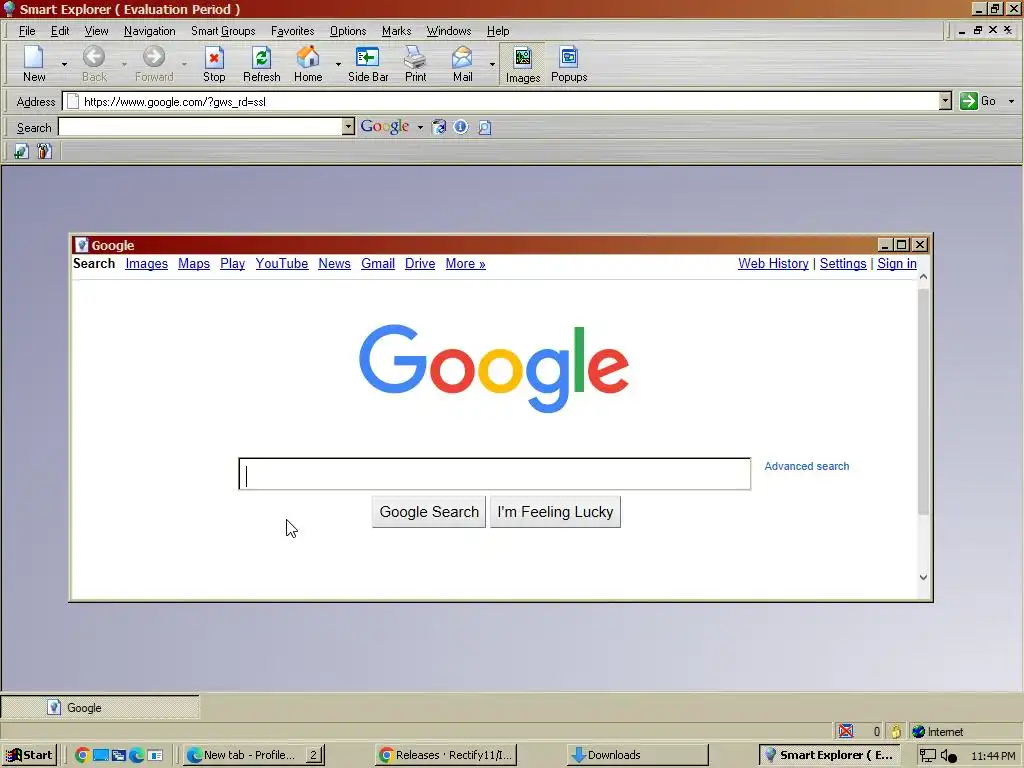Screen dimensions: 1024x768
Task: Open the Drive link
Action: (420, 263)
